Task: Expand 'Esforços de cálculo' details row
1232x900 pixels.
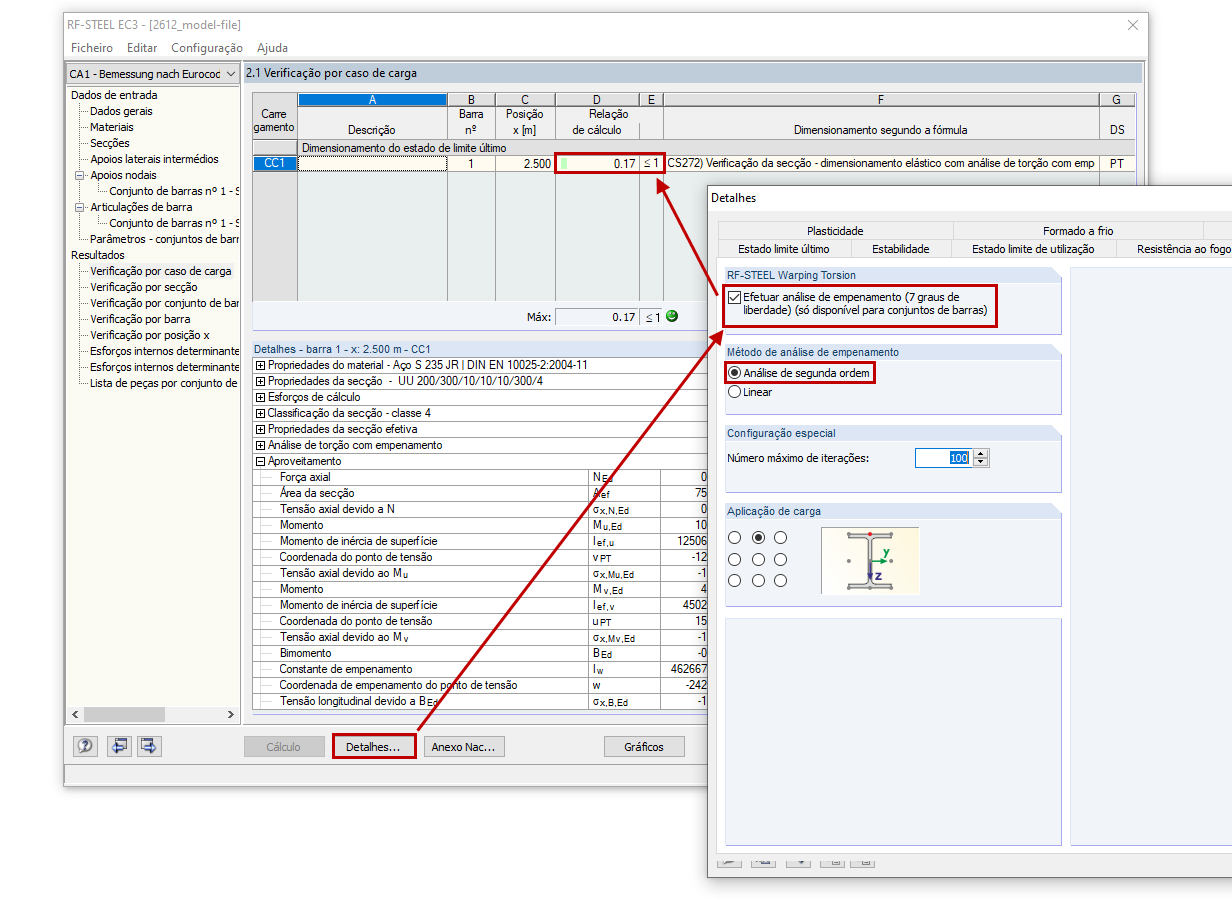Action: 261,397
